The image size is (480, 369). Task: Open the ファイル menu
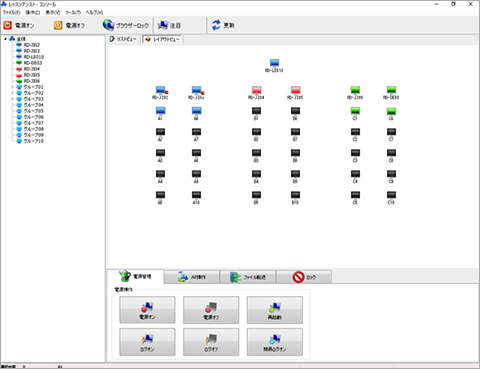11,12
